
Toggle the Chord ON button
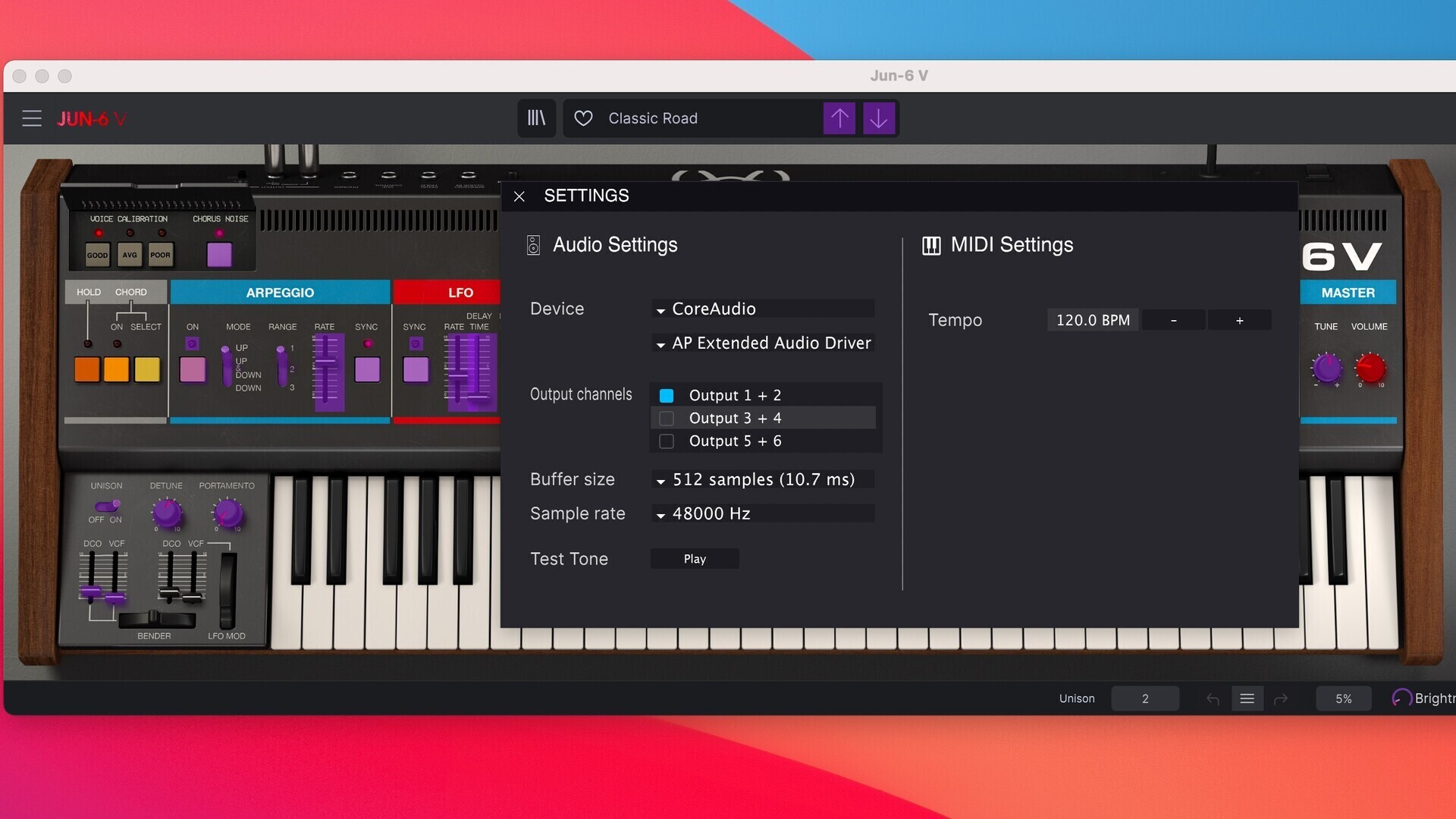(116, 370)
